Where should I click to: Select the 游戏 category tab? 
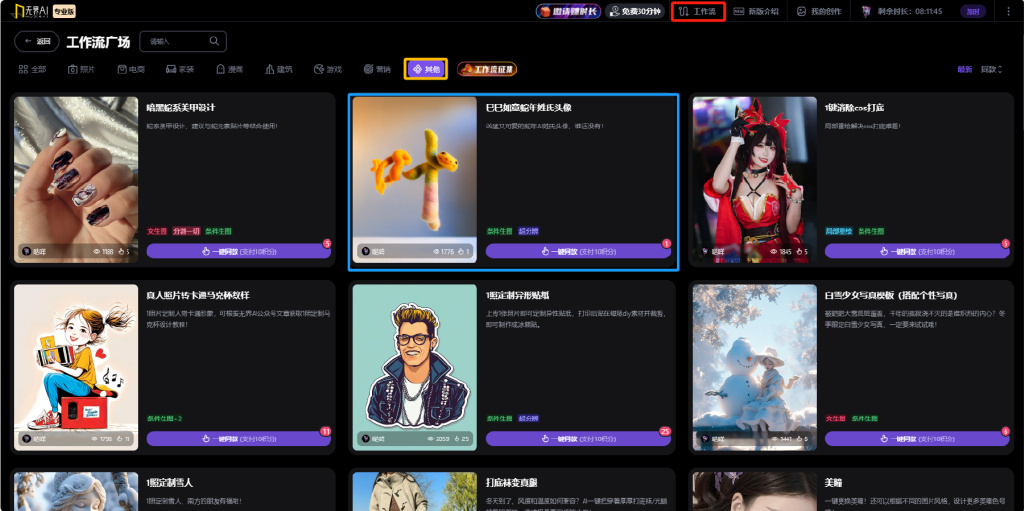click(x=327, y=69)
